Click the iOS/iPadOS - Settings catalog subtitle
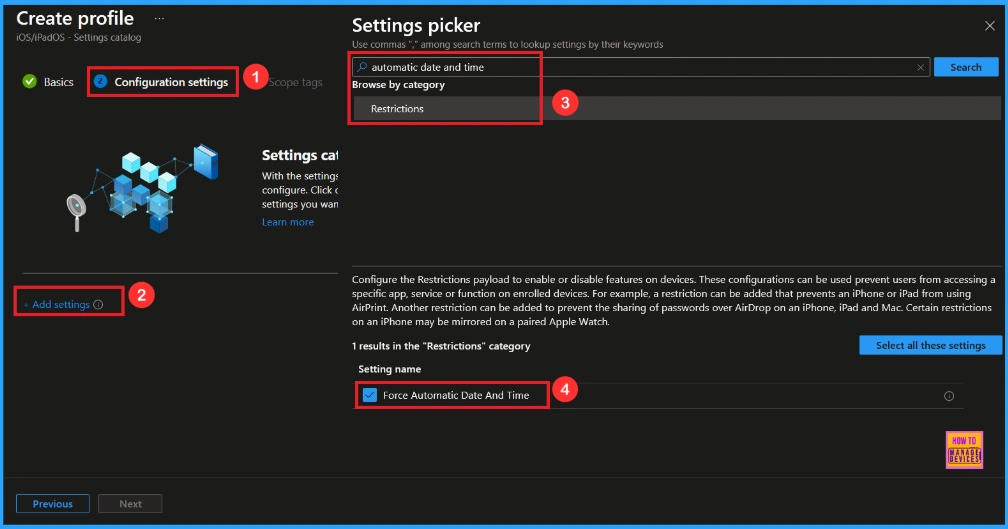 (x=78, y=37)
